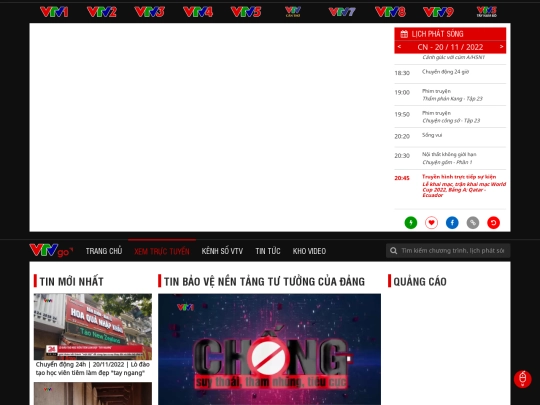Click the red reload icon
The width and height of the screenshot is (540, 405).
[494, 222]
